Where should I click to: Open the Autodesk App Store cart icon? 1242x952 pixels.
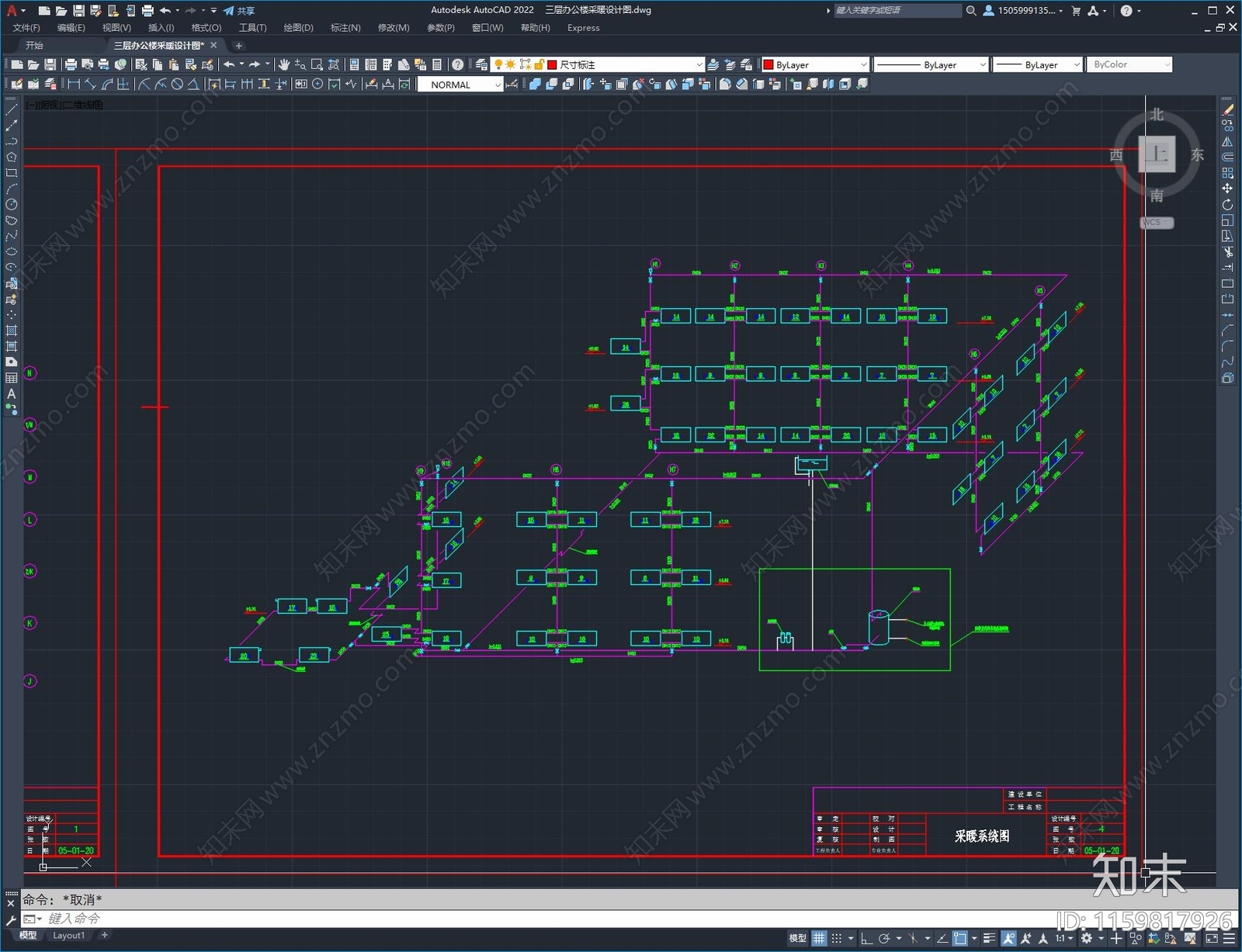tap(1076, 11)
